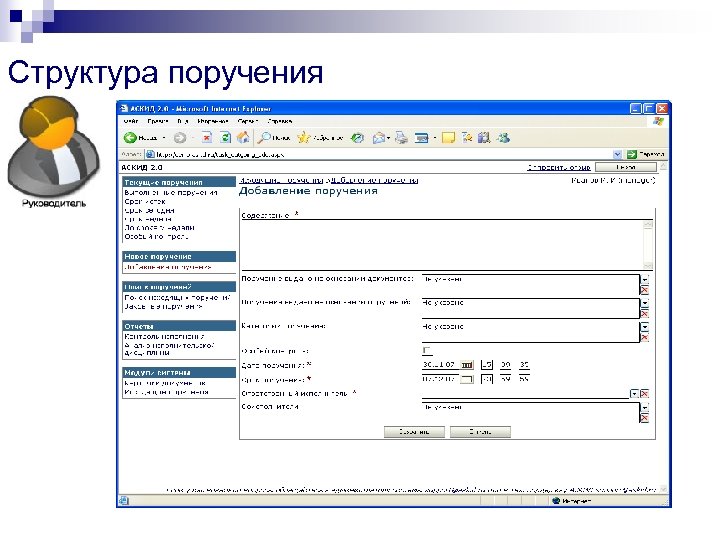Image resolution: width=720 pixels, height=540 pixels.
Task: Open the Сервис menu
Action: 248,121
